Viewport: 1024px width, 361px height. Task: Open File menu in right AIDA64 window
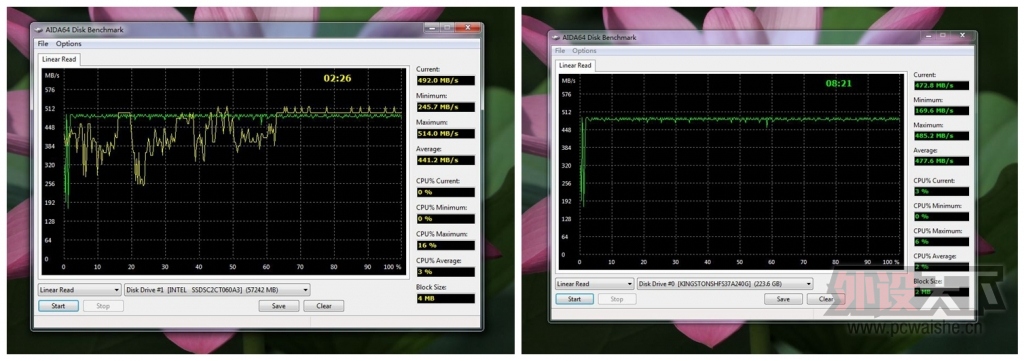click(x=560, y=50)
